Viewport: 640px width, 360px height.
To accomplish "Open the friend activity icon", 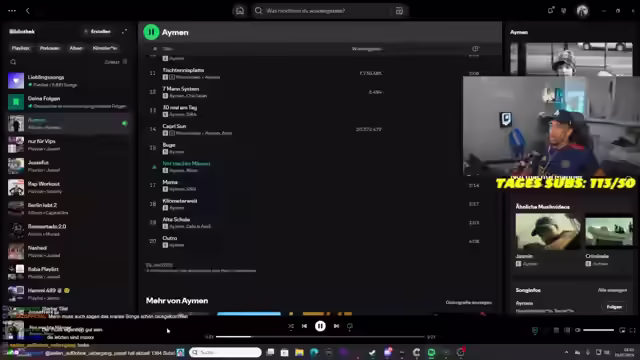I will click(x=564, y=11).
